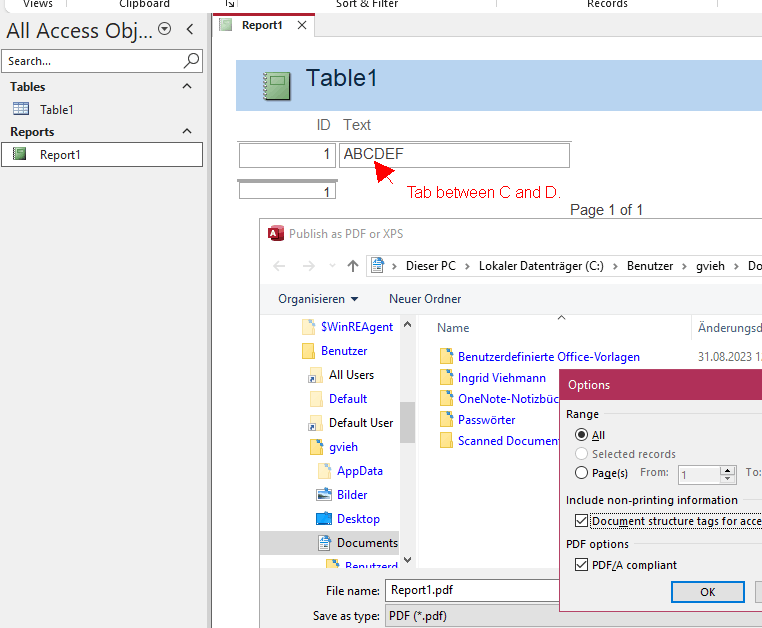
Task: Click Benutzer in the breadcrumb path
Action: point(650,266)
